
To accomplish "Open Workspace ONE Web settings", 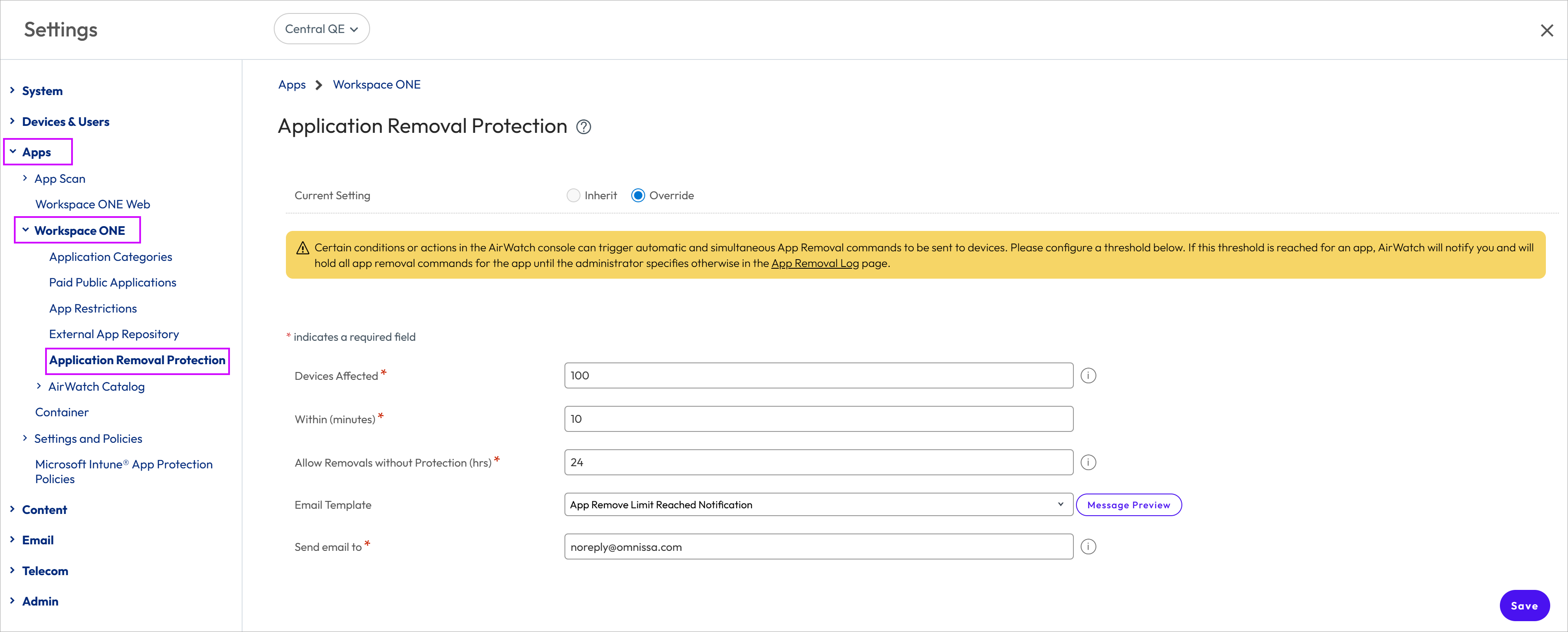I will pos(92,204).
